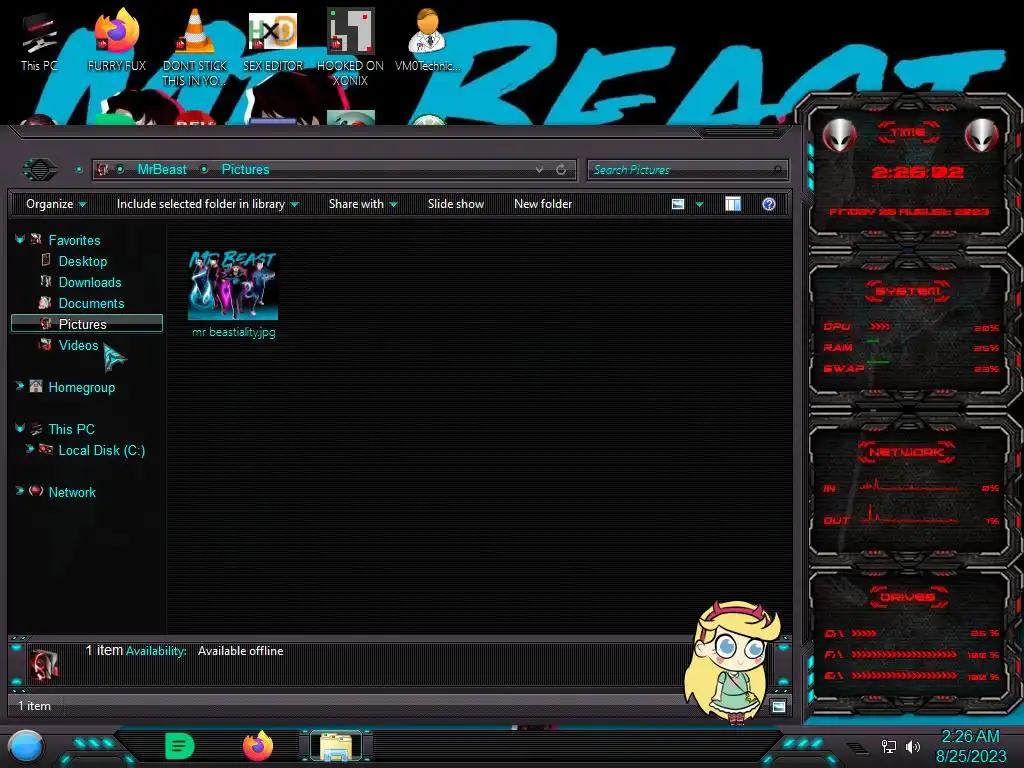Collapse the This PC tree node

pyautogui.click(x=20, y=428)
